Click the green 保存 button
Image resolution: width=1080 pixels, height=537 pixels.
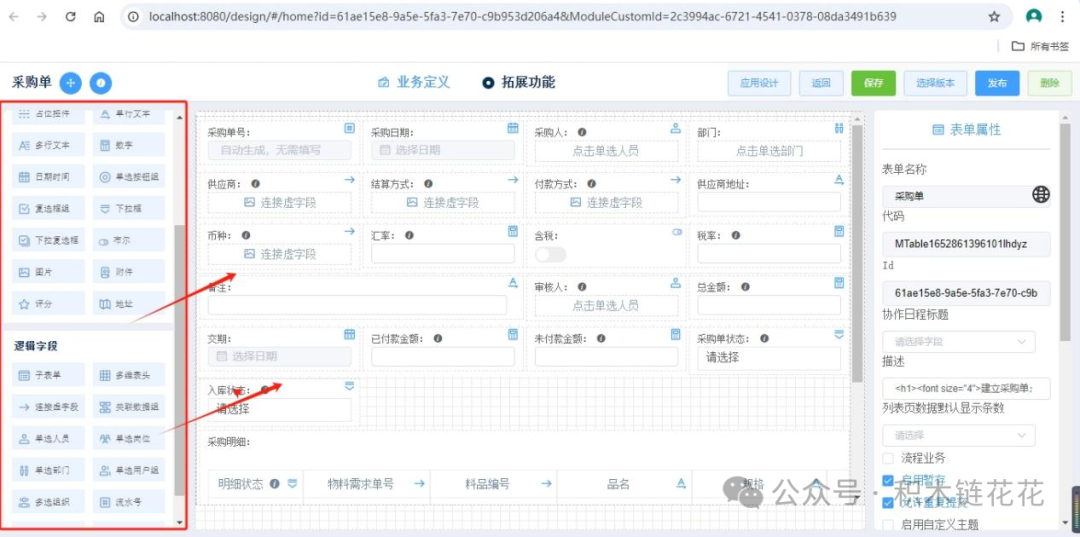(873, 83)
